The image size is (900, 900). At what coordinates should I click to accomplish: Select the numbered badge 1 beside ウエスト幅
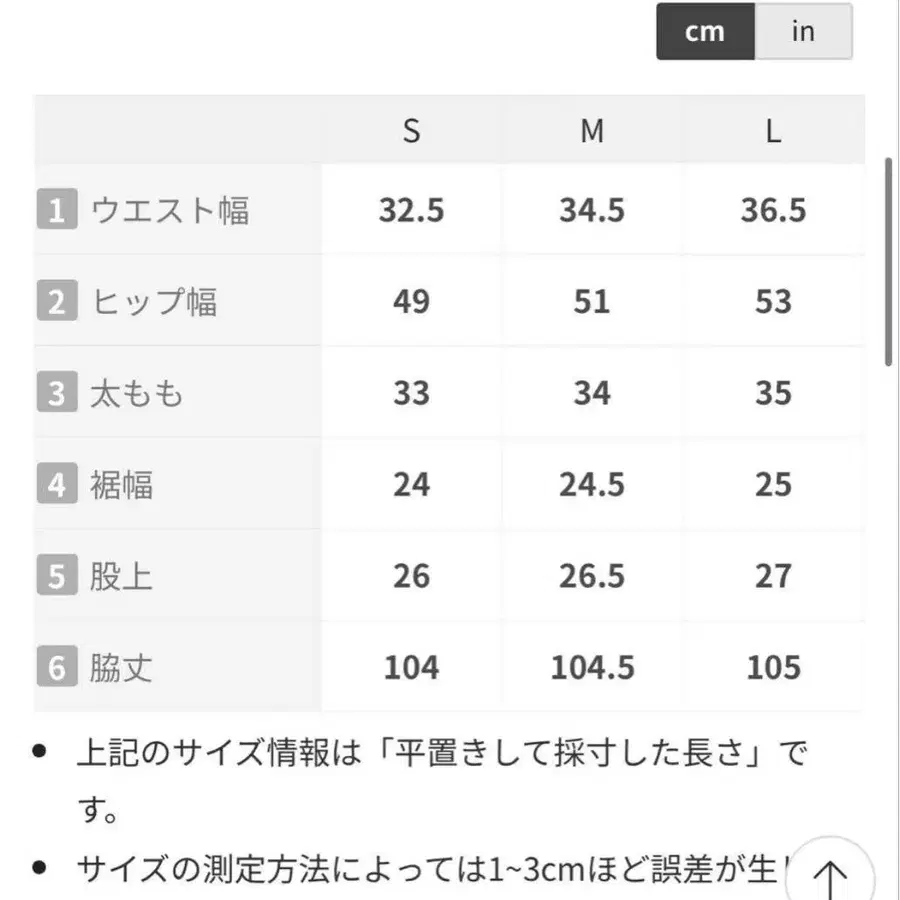(57, 209)
